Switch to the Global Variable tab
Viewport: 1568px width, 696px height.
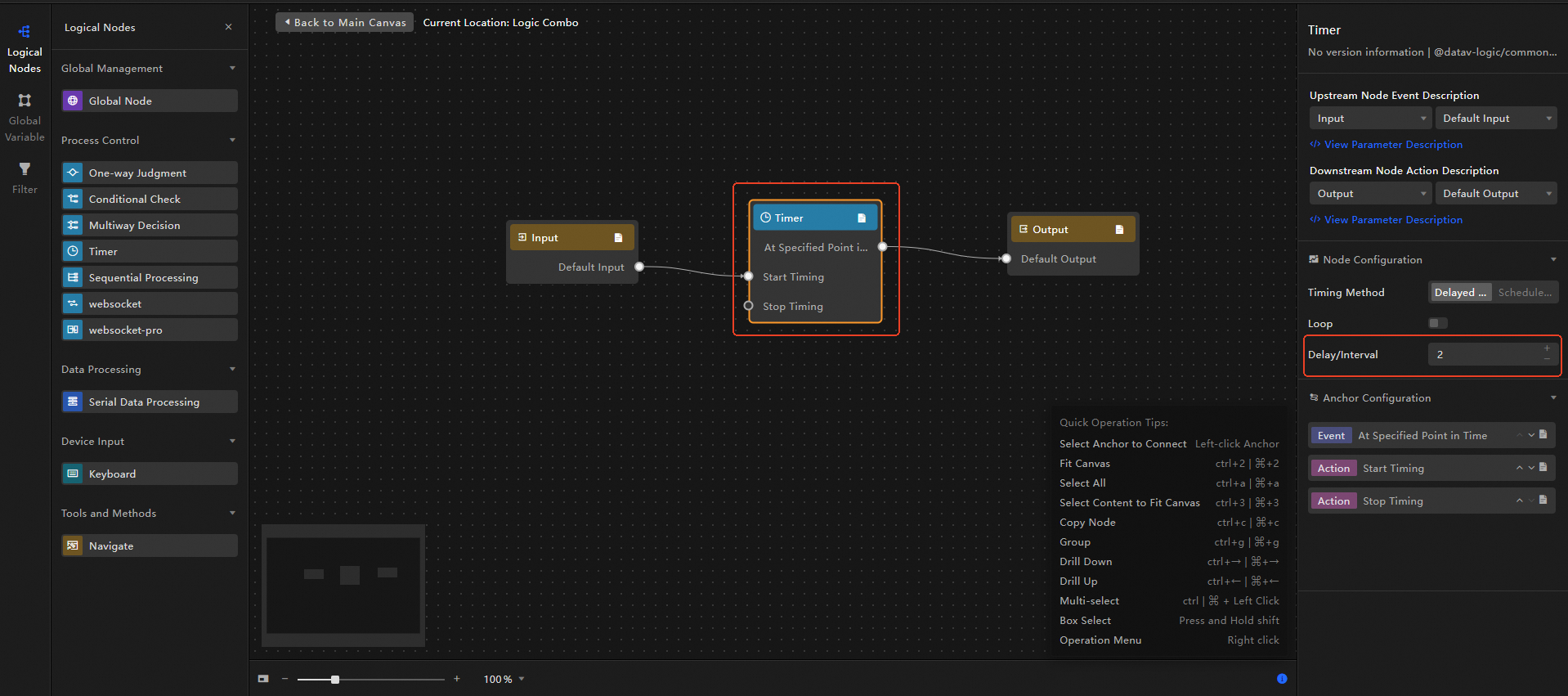[25, 118]
